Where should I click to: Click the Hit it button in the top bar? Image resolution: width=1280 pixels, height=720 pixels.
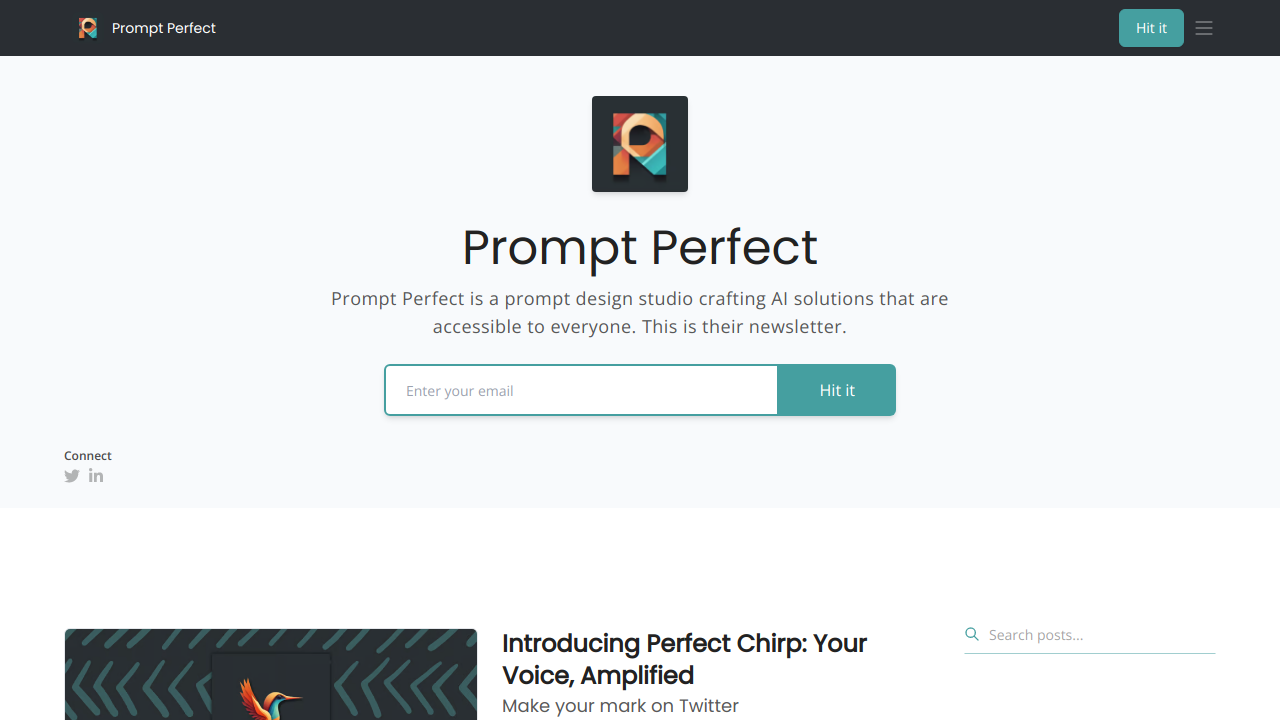1151,28
